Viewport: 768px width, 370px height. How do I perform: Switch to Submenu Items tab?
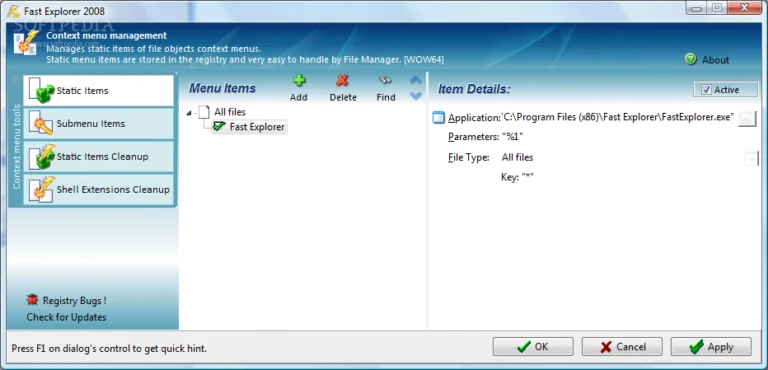pos(98,123)
